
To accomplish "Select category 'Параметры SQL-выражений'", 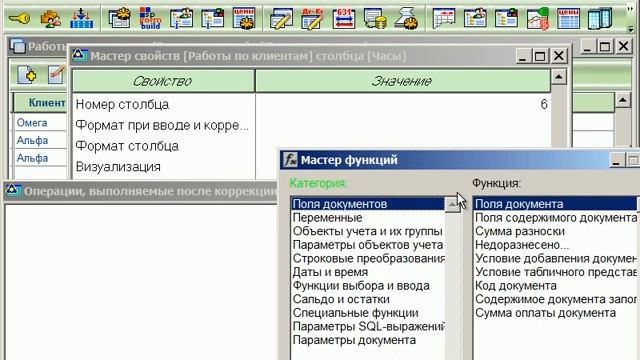I will point(368,327).
